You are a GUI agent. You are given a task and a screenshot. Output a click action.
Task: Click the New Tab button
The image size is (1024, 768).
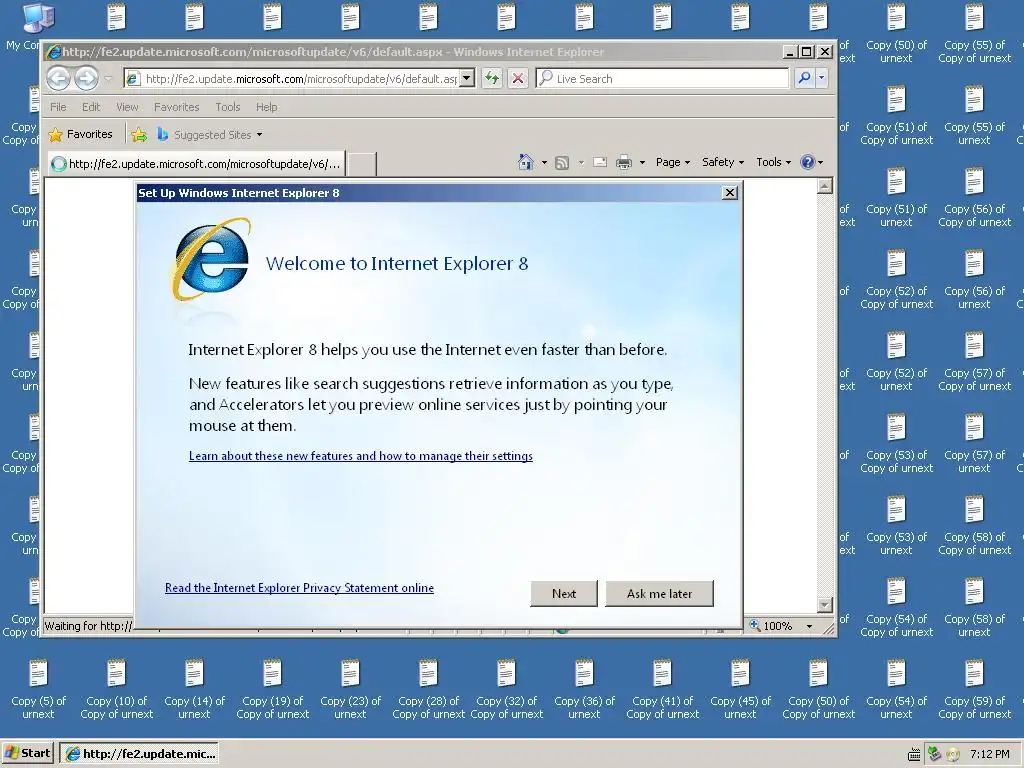point(361,164)
